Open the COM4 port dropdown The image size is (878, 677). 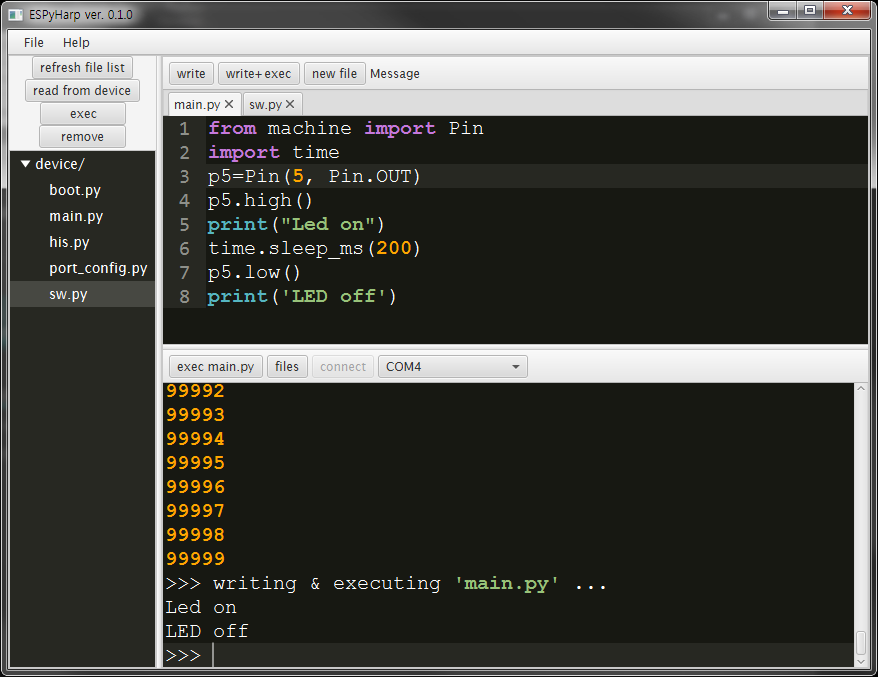pyautogui.click(x=452, y=367)
